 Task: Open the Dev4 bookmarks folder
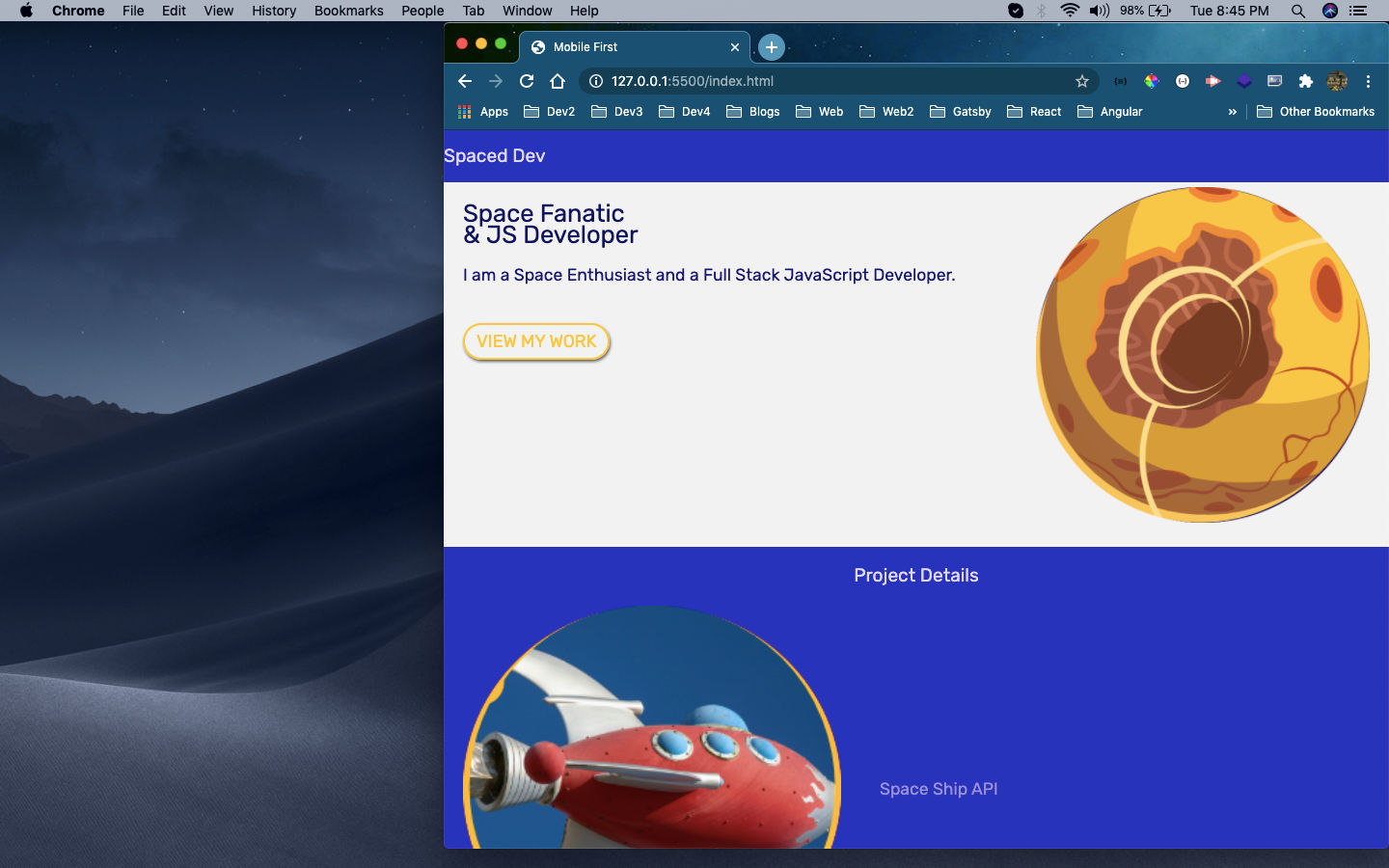click(685, 112)
